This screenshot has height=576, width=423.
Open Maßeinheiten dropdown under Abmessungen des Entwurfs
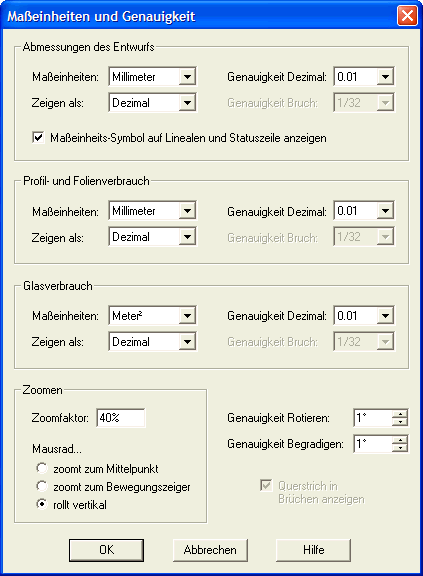coord(152,77)
